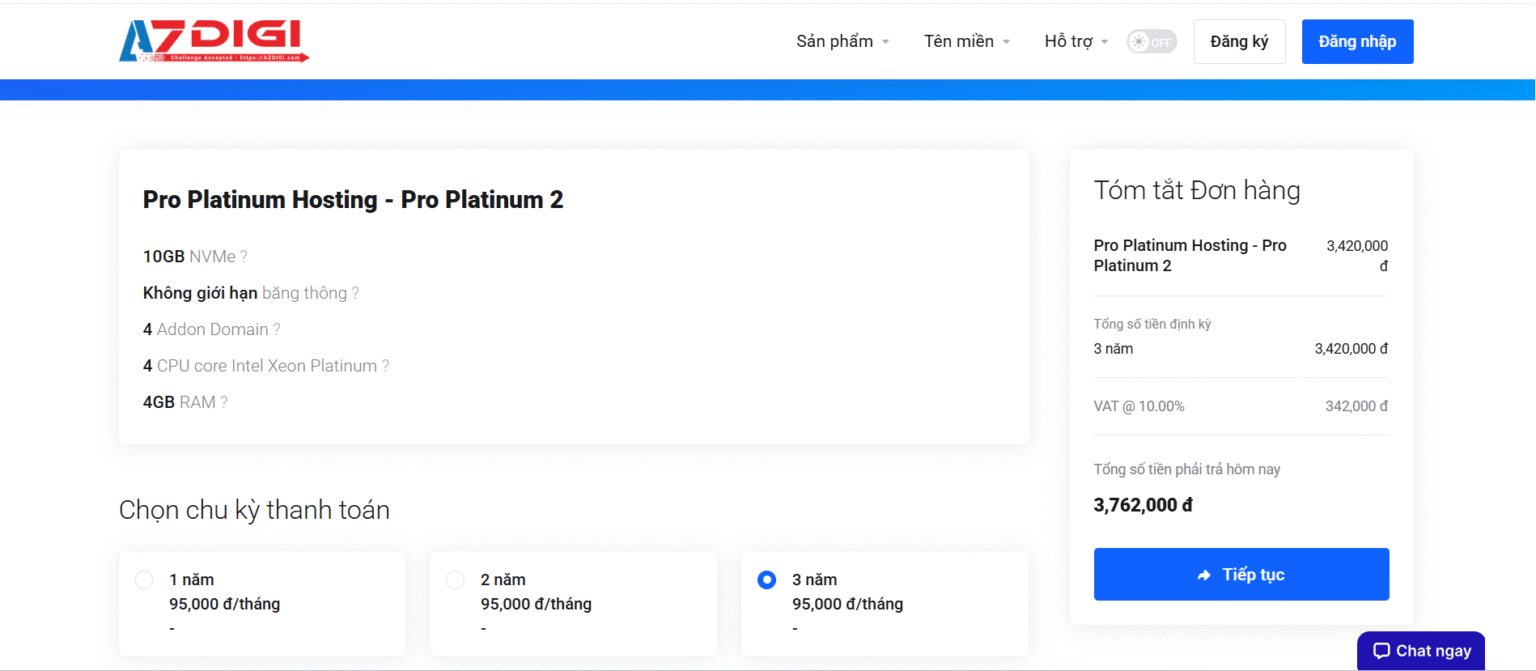
Task: Click the Pro Platinum Hosting product title
Action: click(353, 200)
